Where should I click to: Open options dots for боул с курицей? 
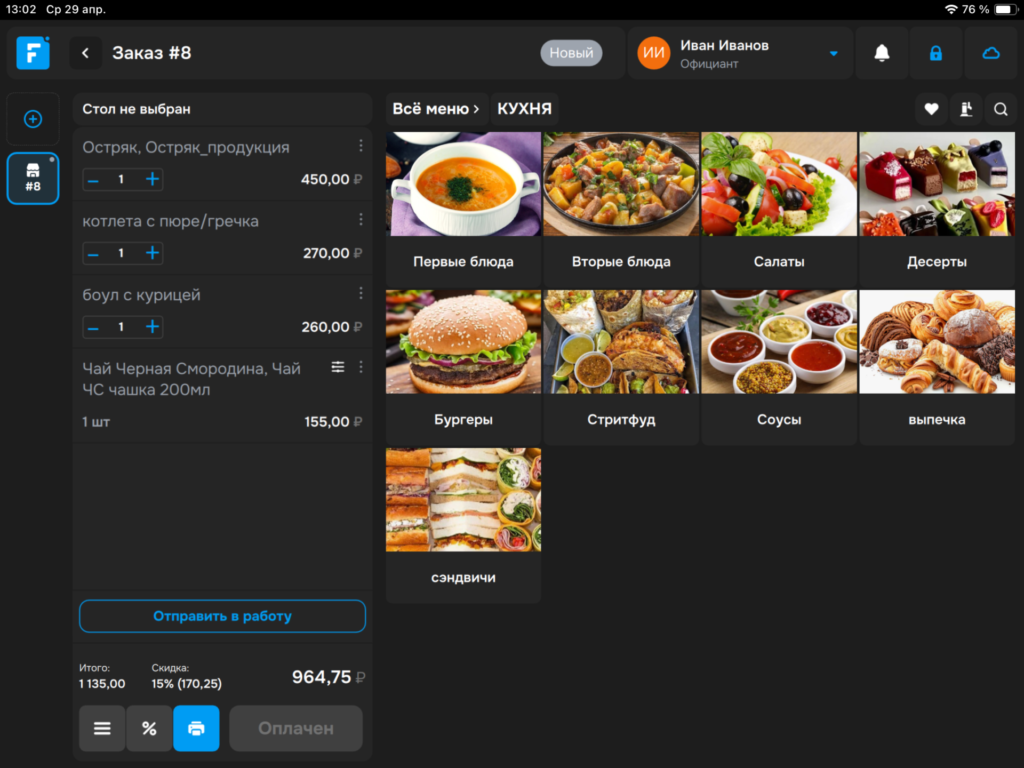click(x=360, y=294)
